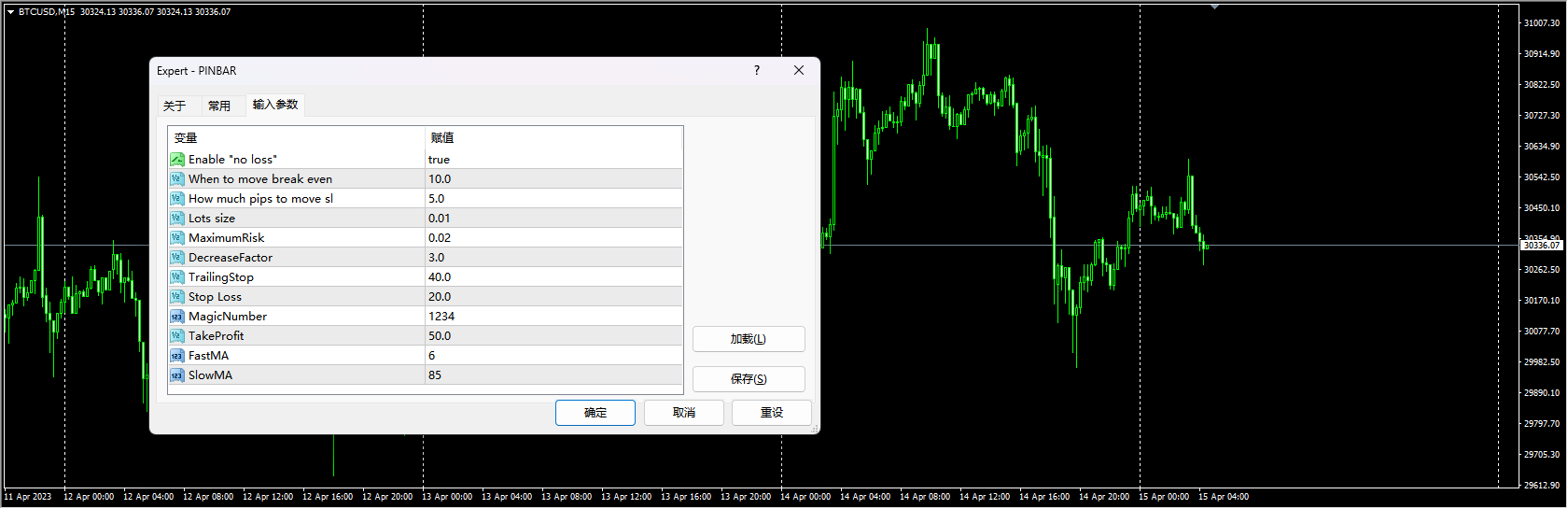The width and height of the screenshot is (1568, 509).
Task: Click the SlowMA integer type icon
Action: 177,375
